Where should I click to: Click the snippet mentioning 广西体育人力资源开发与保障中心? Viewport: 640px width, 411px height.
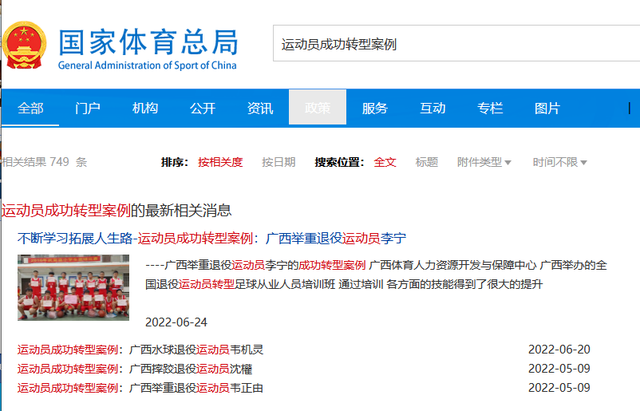tap(376, 275)
